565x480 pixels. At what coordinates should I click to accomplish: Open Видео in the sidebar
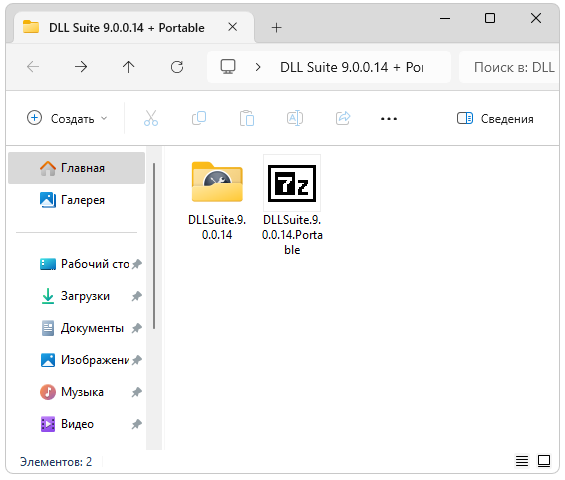pos(76,424)
